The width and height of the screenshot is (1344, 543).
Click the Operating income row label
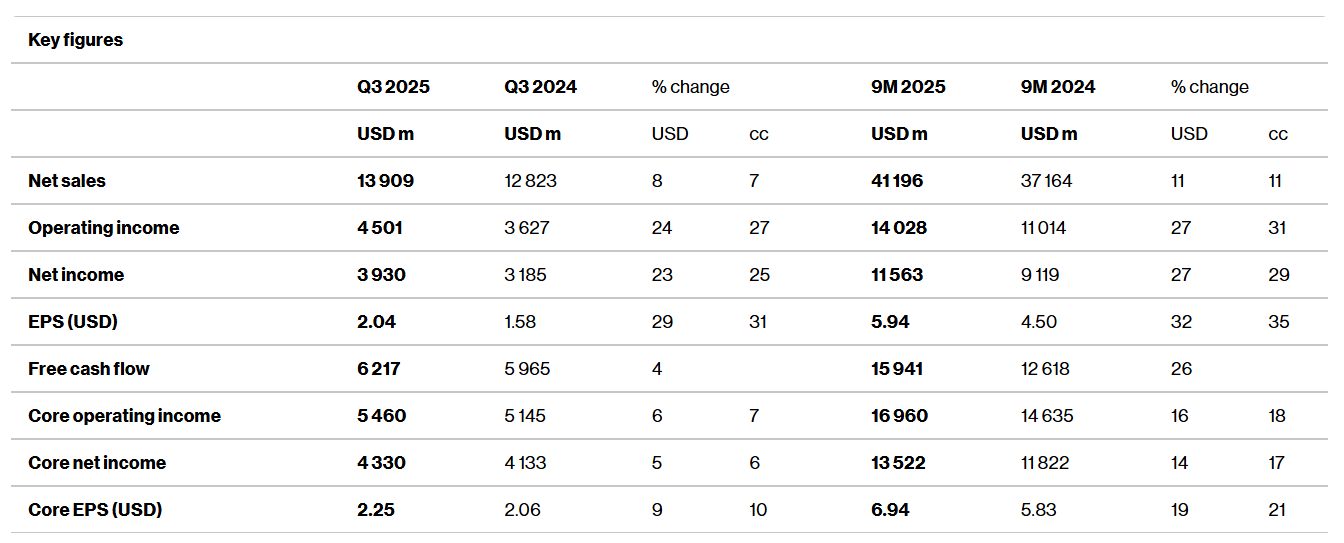104,228
